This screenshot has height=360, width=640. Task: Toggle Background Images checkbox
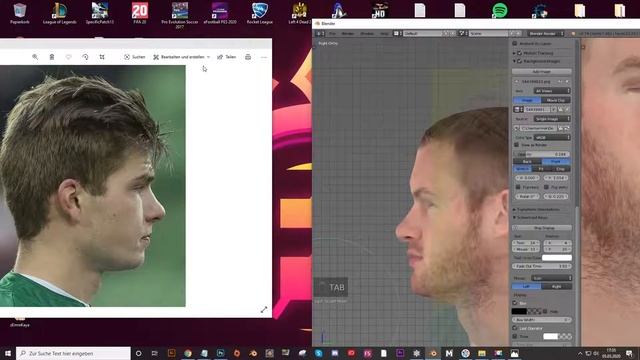520,61
